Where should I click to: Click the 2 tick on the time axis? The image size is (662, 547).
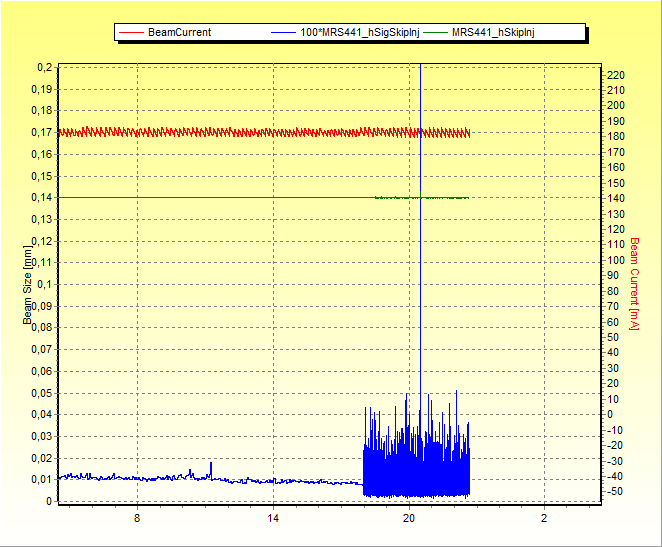pyautogui.click(x=544, y=519)
